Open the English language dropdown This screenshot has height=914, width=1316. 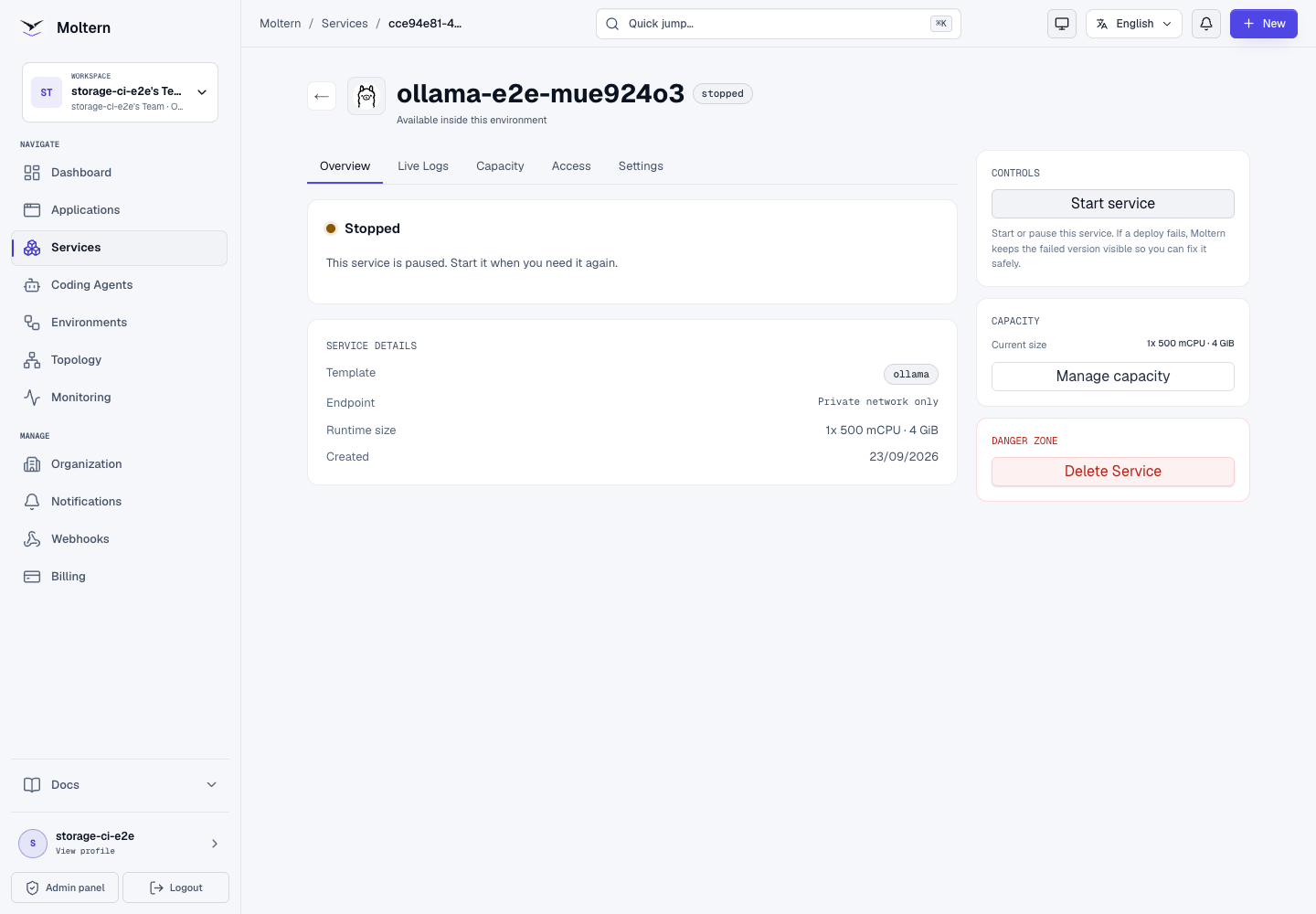(1134, 24)
